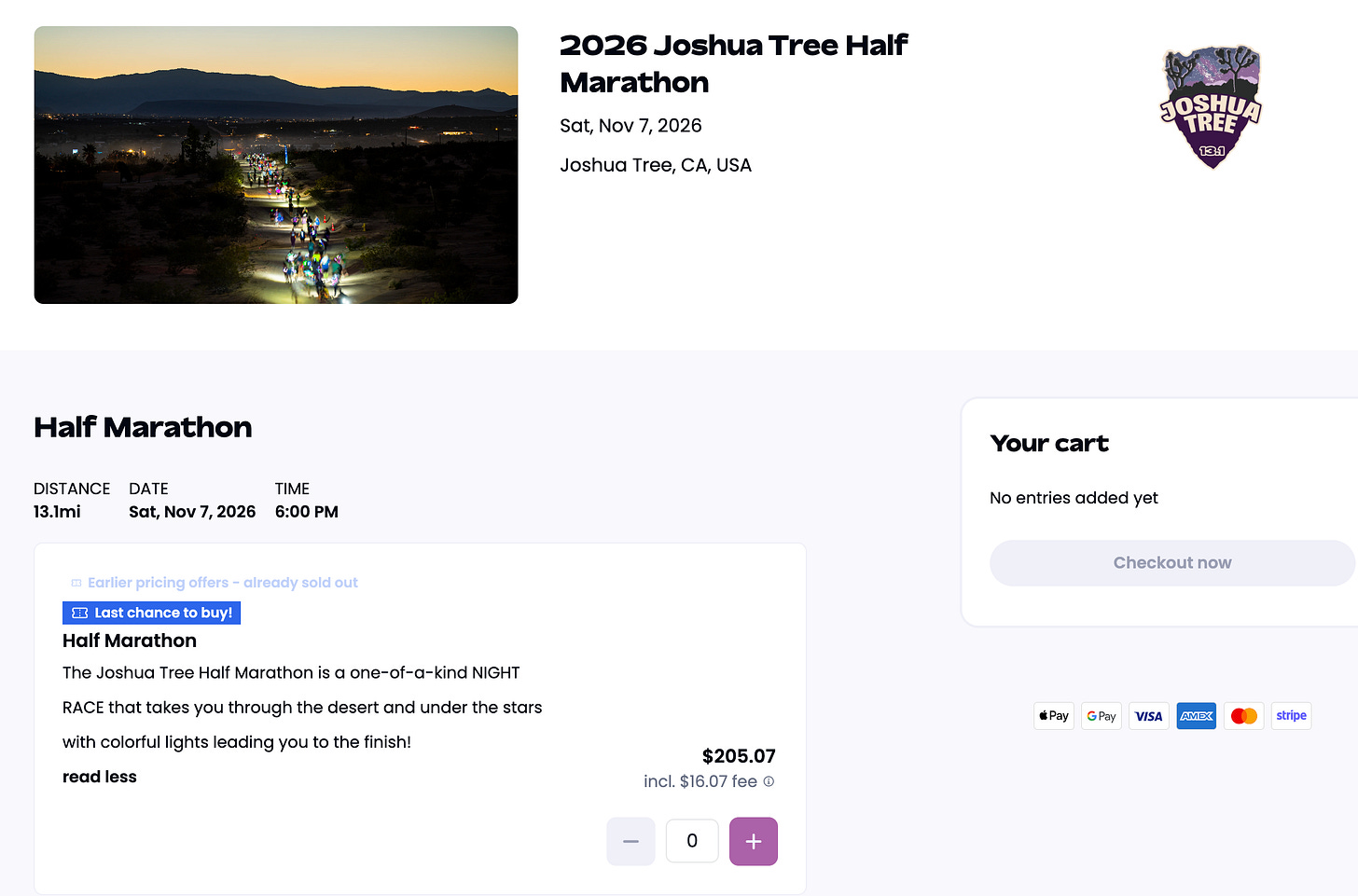This screenshot has height=896, width=1358.
Task: Collapse the description via read less
Action: pyautogui.click(x=100, y=777)
